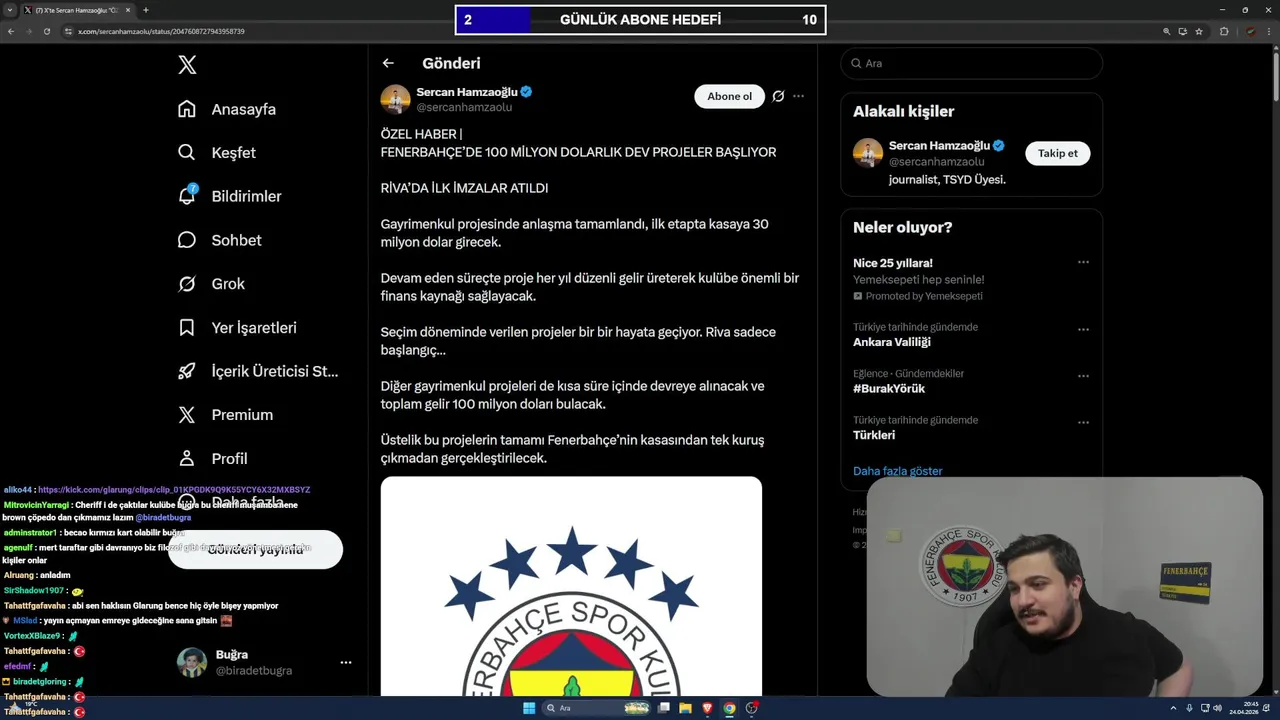The height and width of the screenshot is (720, 1280).
Task: Select the Sercan Hamzaoğlu X tab
Action: (76, 10)
